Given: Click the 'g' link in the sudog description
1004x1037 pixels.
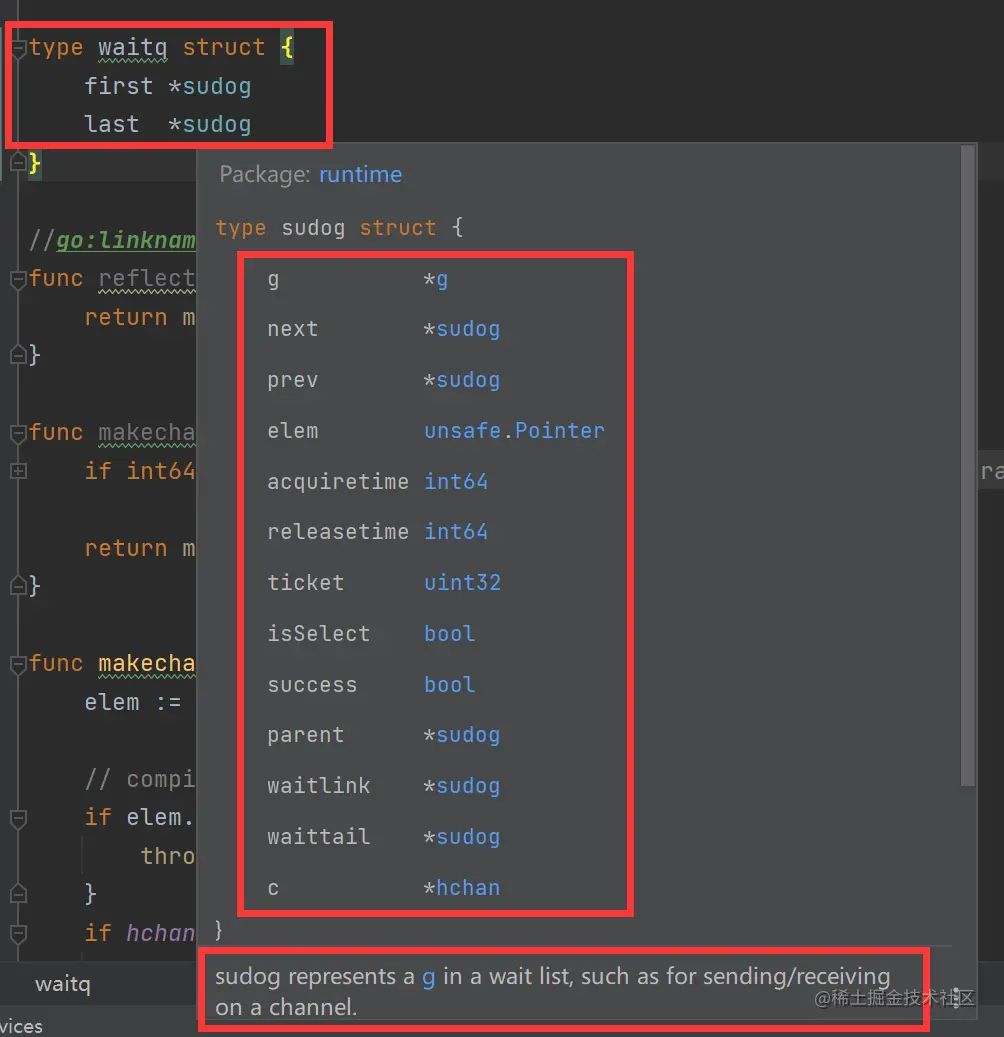Looking at the screenshot, I should [429, 977].
